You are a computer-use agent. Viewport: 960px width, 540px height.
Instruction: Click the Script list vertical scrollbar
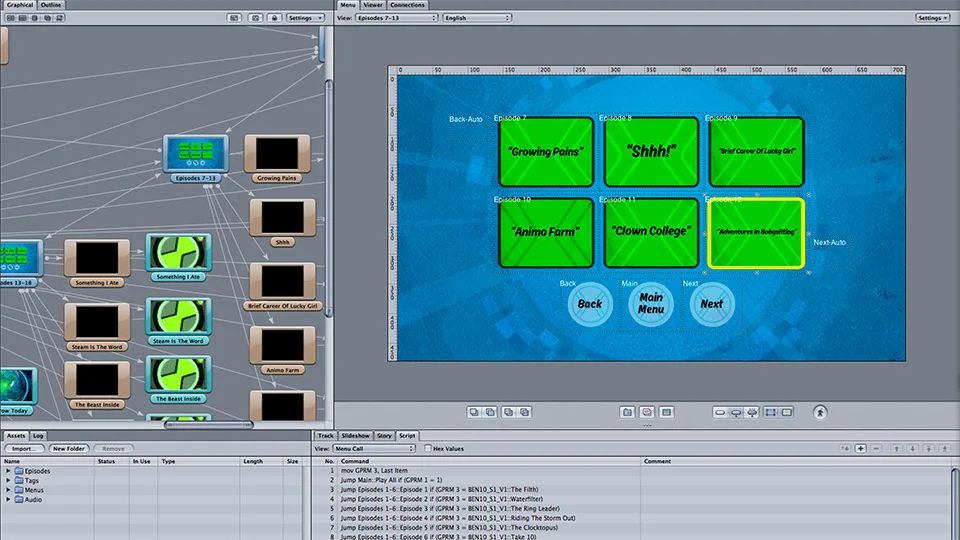[955, 502]
